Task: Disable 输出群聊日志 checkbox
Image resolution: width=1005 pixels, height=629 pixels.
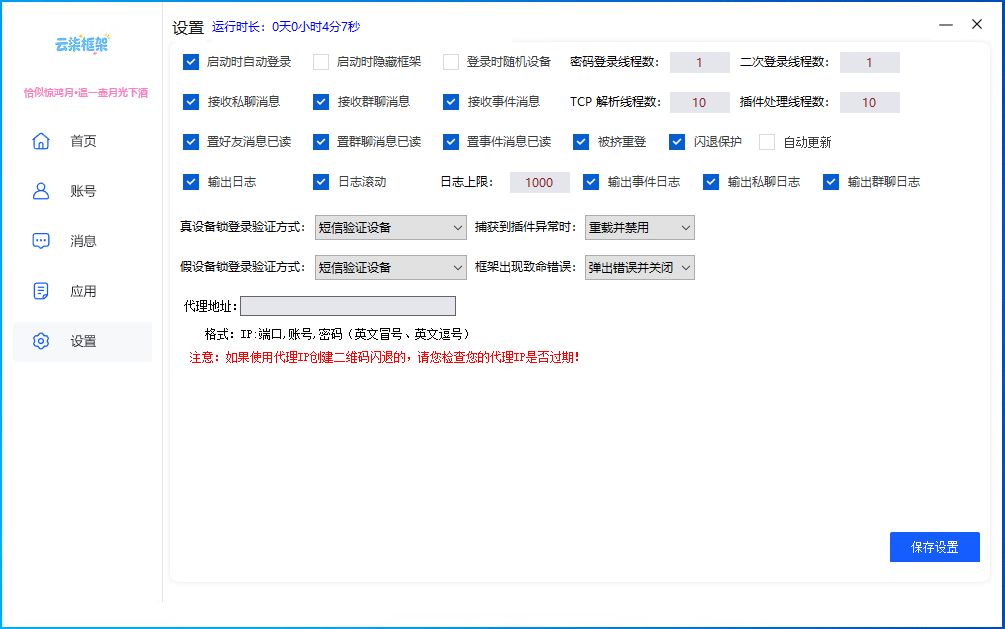Action: click(830, 181)
